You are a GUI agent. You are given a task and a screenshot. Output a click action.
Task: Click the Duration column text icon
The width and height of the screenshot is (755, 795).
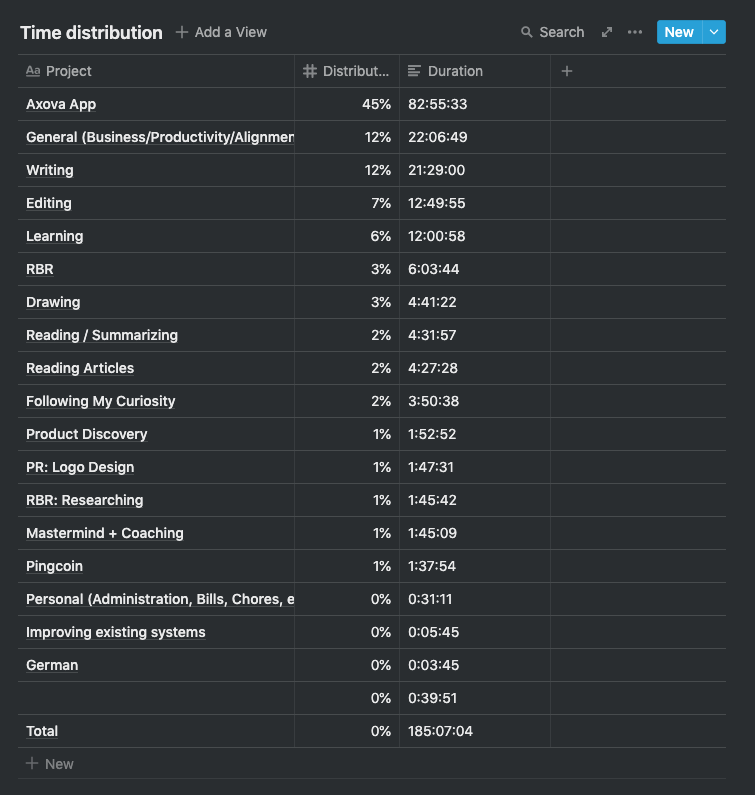[x=414, y=71]
